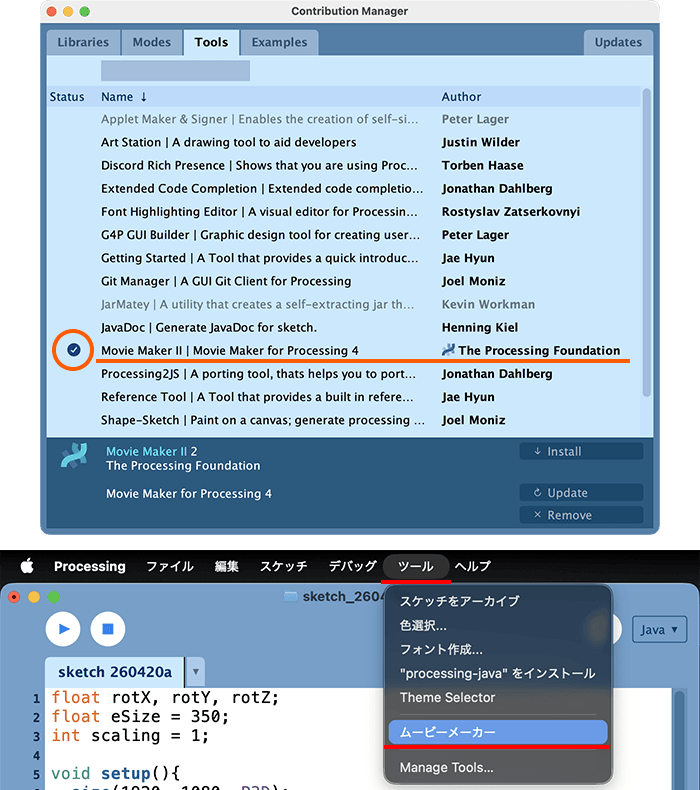Select the Extended Code Completion row
Screen dimensions: 700x790
coord(343,189)
